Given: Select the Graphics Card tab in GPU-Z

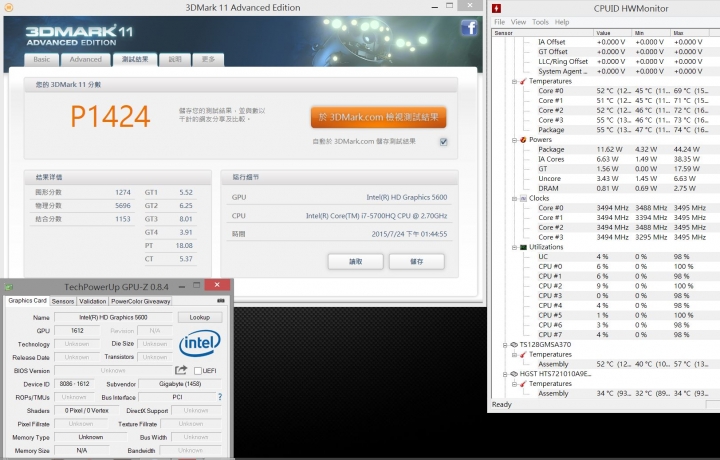Looking at the screenshot, I should pos(28,301).
